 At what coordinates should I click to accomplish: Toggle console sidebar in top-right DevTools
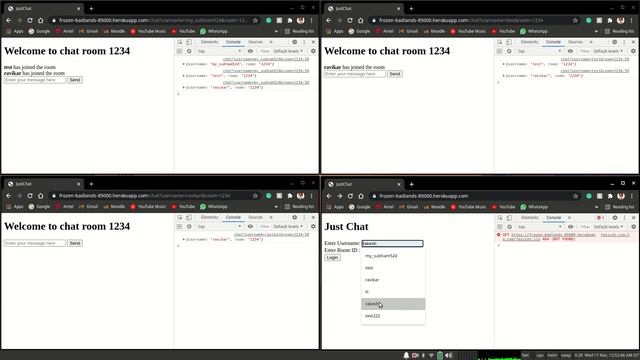[x=500, y=51]
